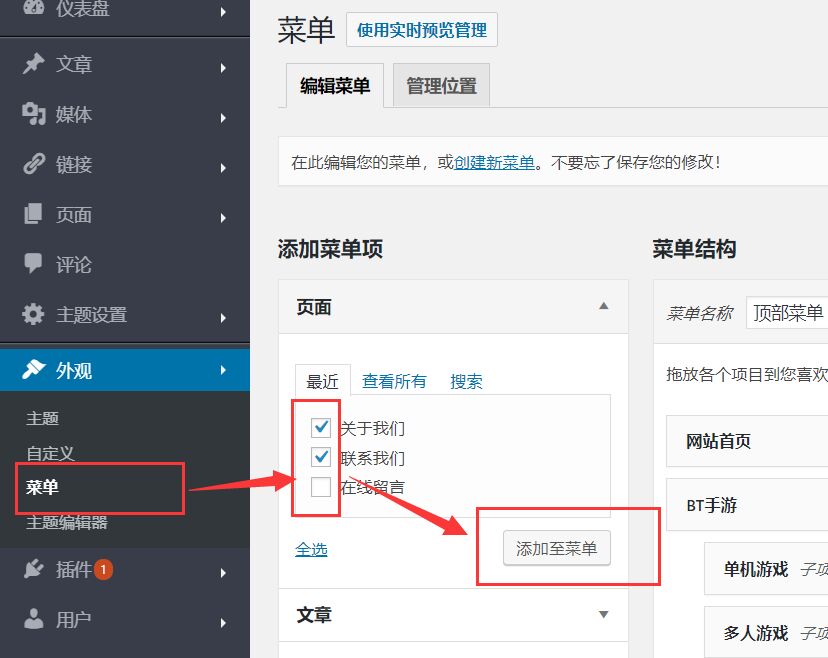828x658 pixels.
Task: Open the 外观 sidebar menu label
Action: (74, 370)
